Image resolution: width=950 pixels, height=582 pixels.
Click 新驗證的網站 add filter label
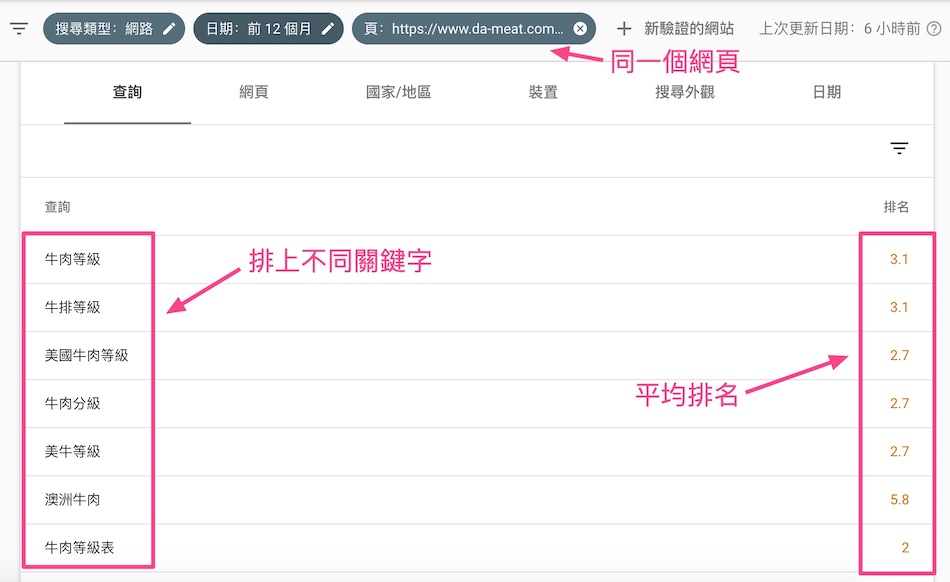click(x=689, y=28)
